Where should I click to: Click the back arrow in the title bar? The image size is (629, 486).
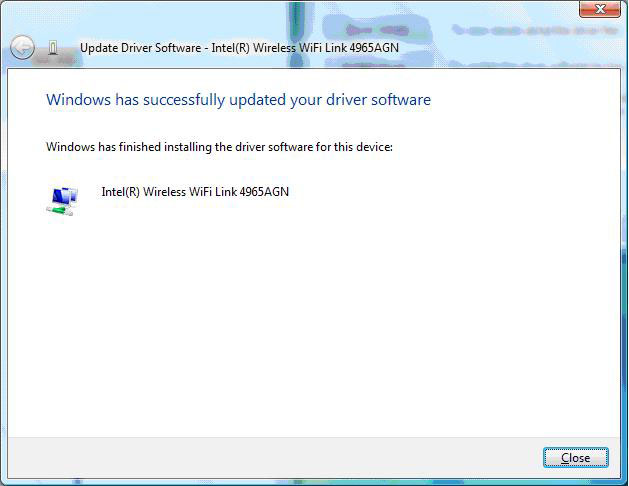pyautogui.click(x=22, y=48)
